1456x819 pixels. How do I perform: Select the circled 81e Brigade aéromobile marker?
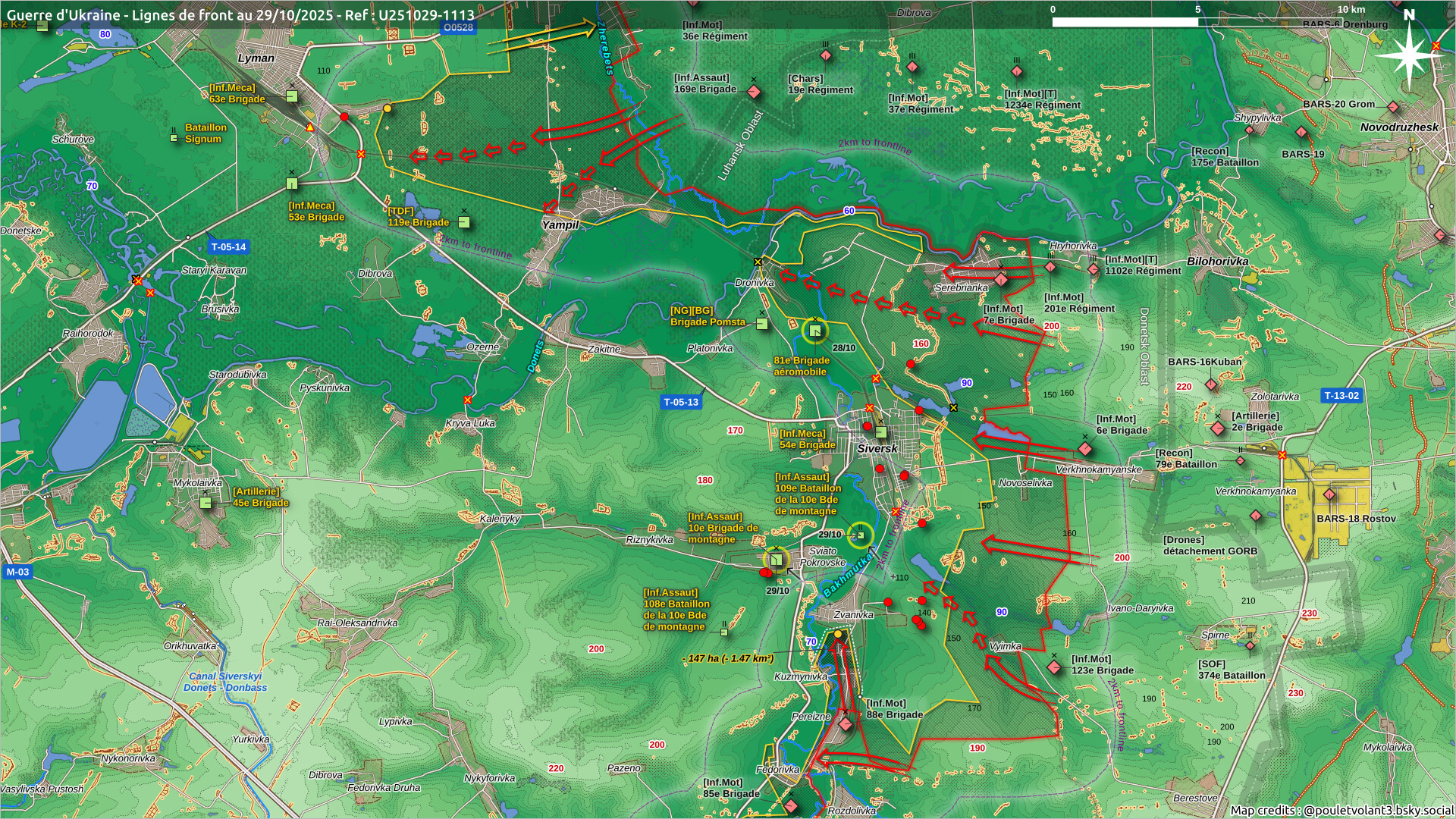point(815,330)
